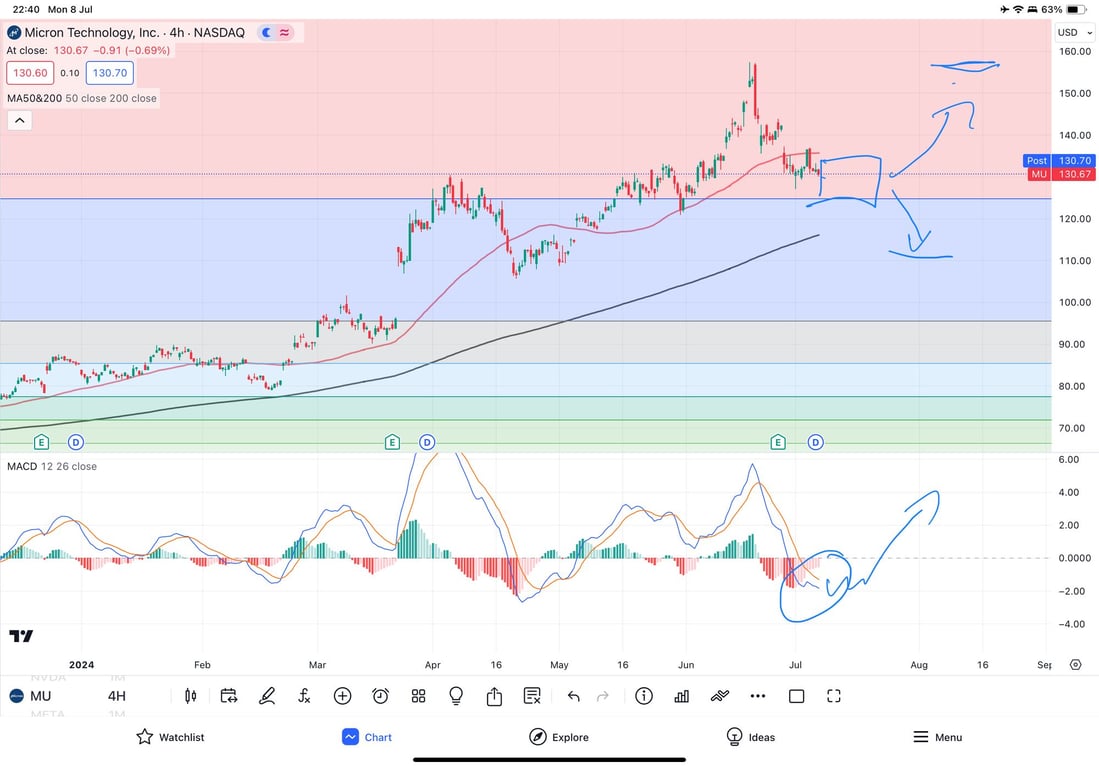Tap the square layout icon
This screenshot has width=1099, height=768.
(x=796, y=696)
